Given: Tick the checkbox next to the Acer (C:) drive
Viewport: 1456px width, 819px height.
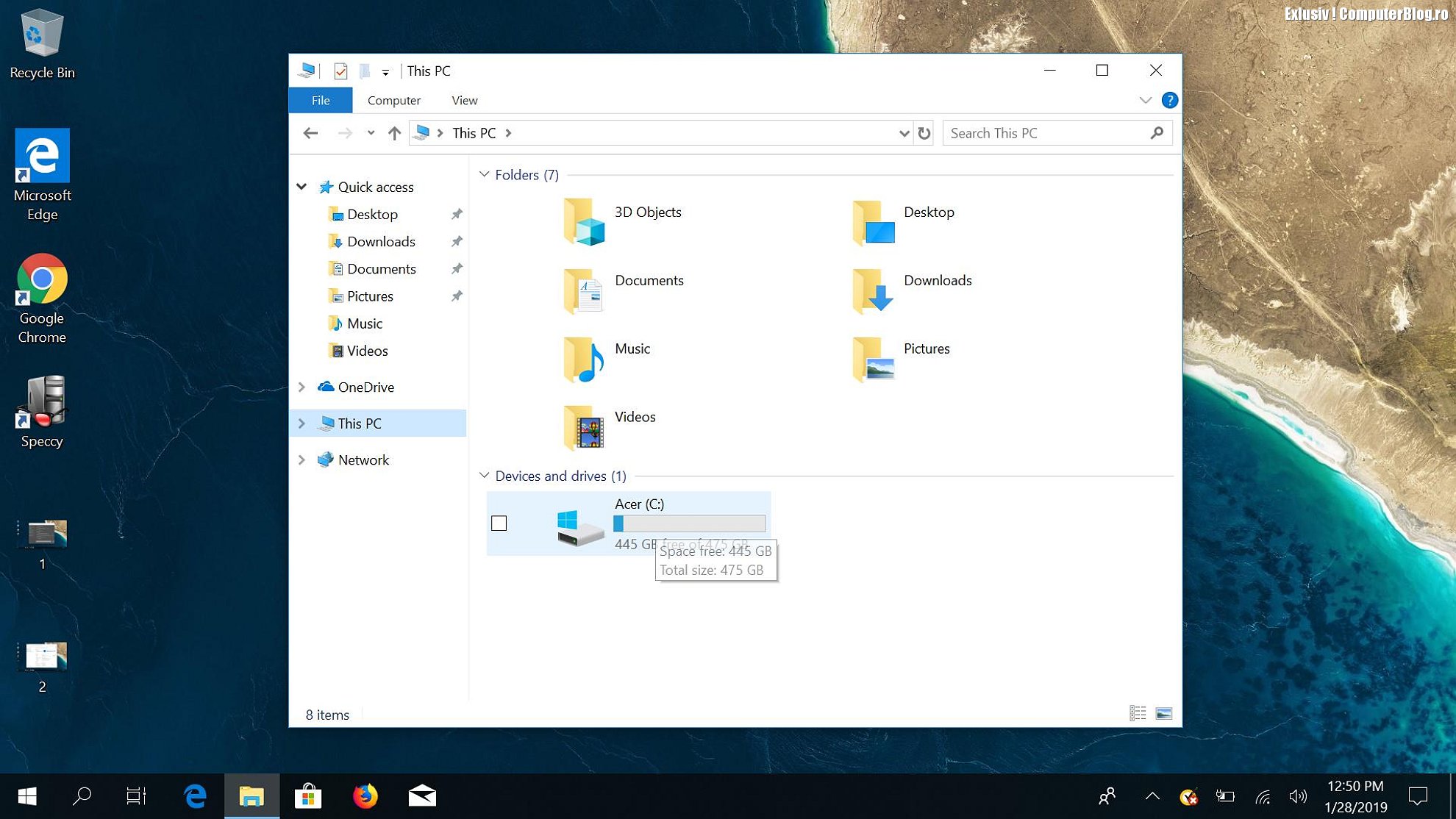Looking at the screenshot, I should [499, 523].
